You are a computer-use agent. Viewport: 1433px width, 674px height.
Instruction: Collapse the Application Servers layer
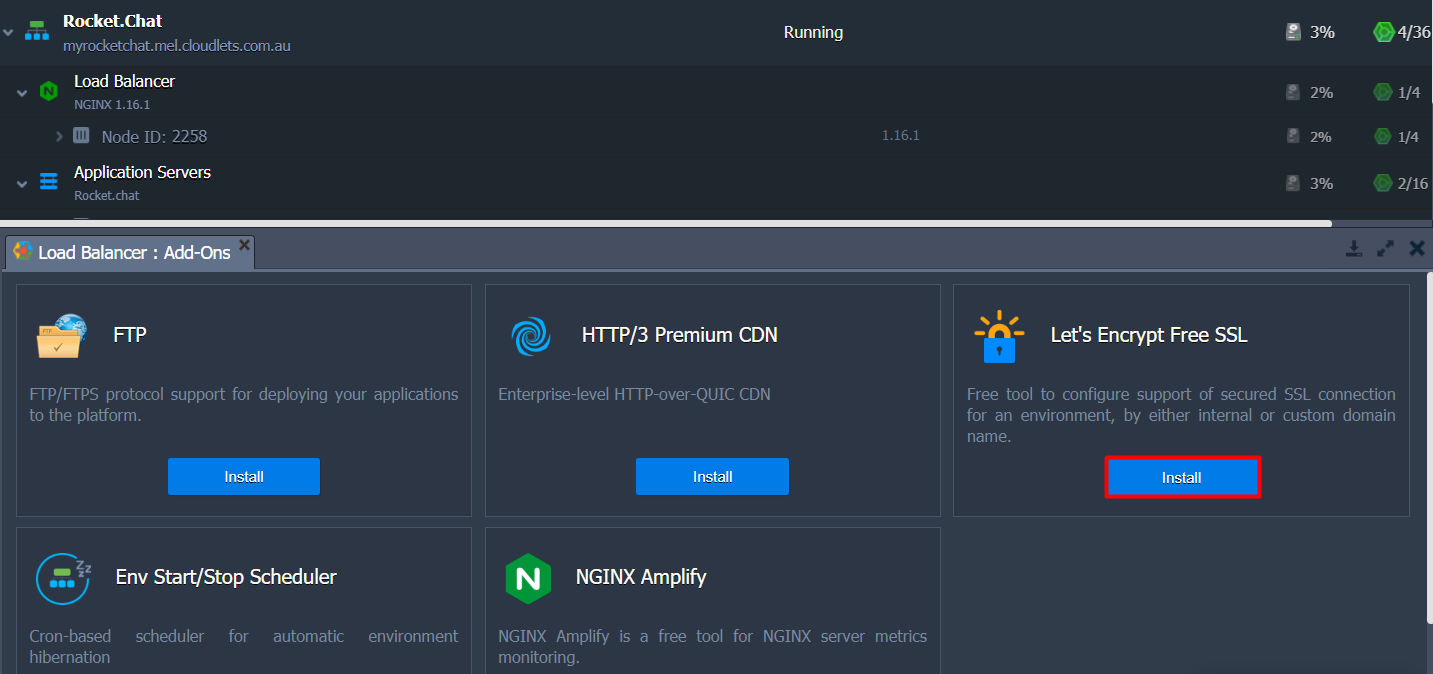22,184
